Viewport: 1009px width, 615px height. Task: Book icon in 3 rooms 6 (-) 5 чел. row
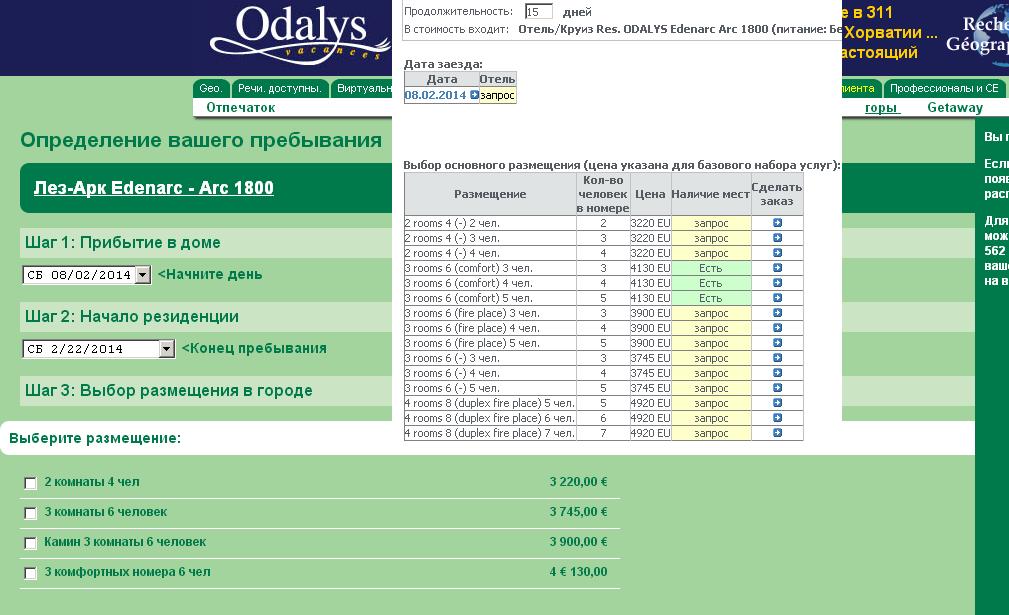tap(777, 388)
